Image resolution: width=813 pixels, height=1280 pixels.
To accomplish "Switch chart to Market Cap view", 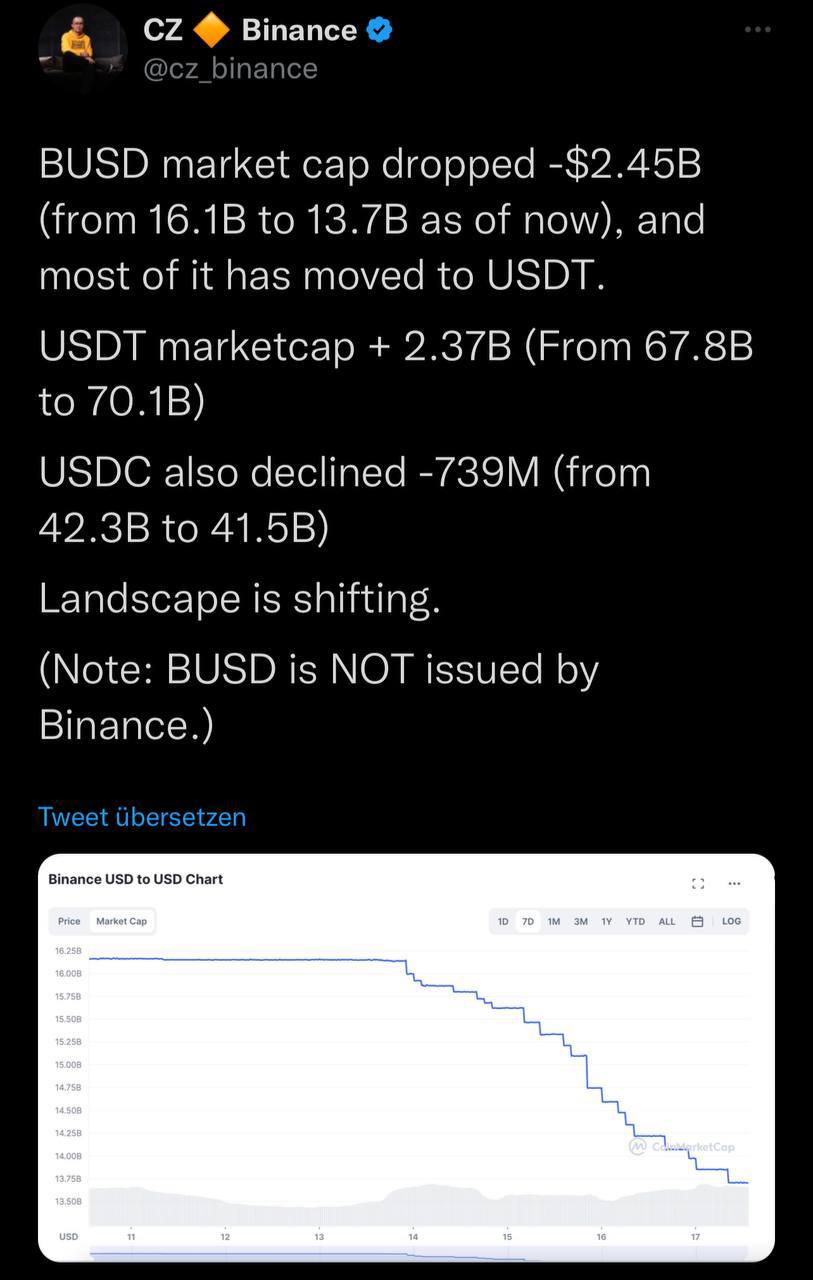I will pyautogui.click(x=121, y=921).
